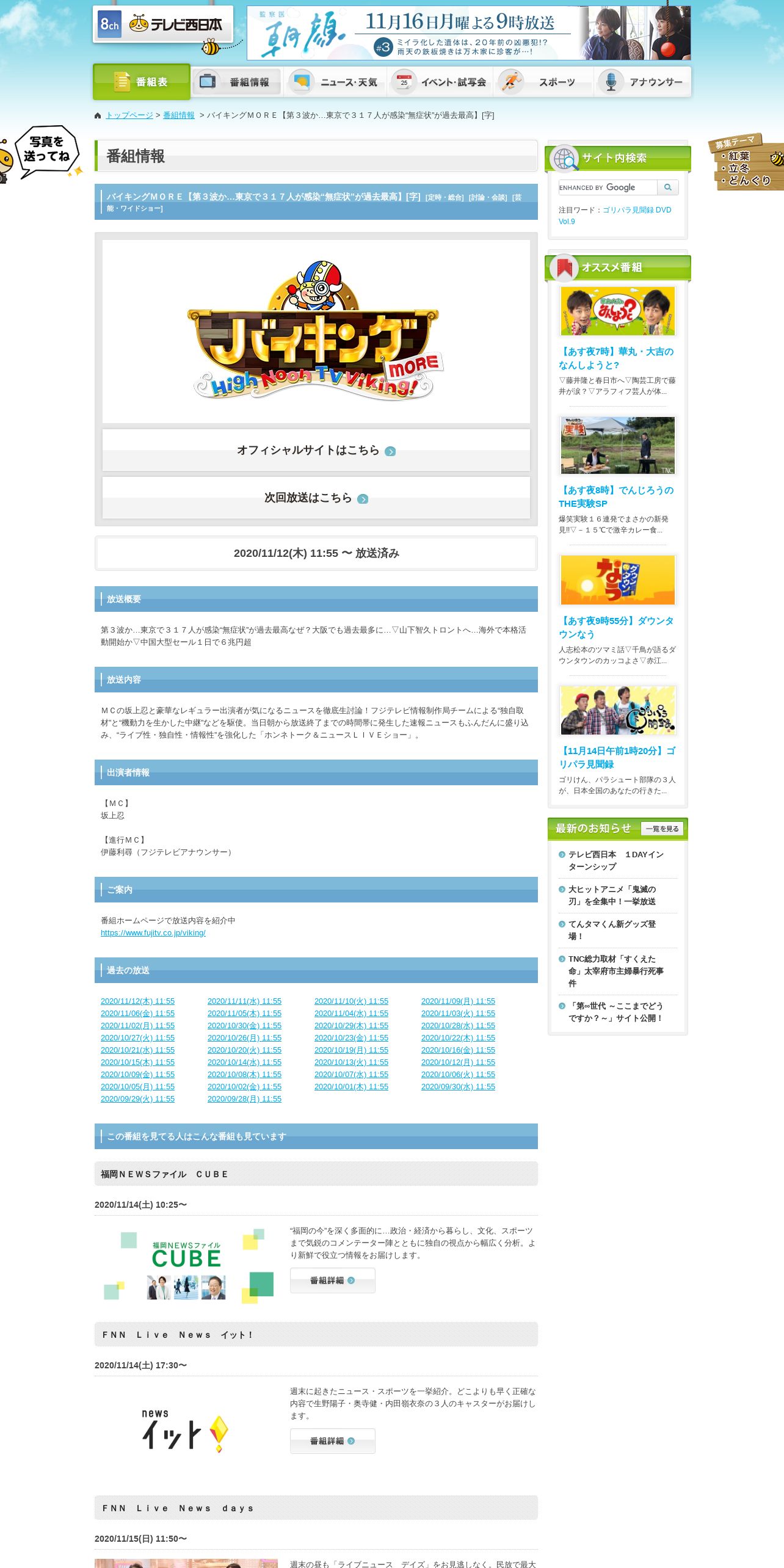
Task: Click arrow icon beside 次回放送はこちら
Action: click(x=363, y=499)
